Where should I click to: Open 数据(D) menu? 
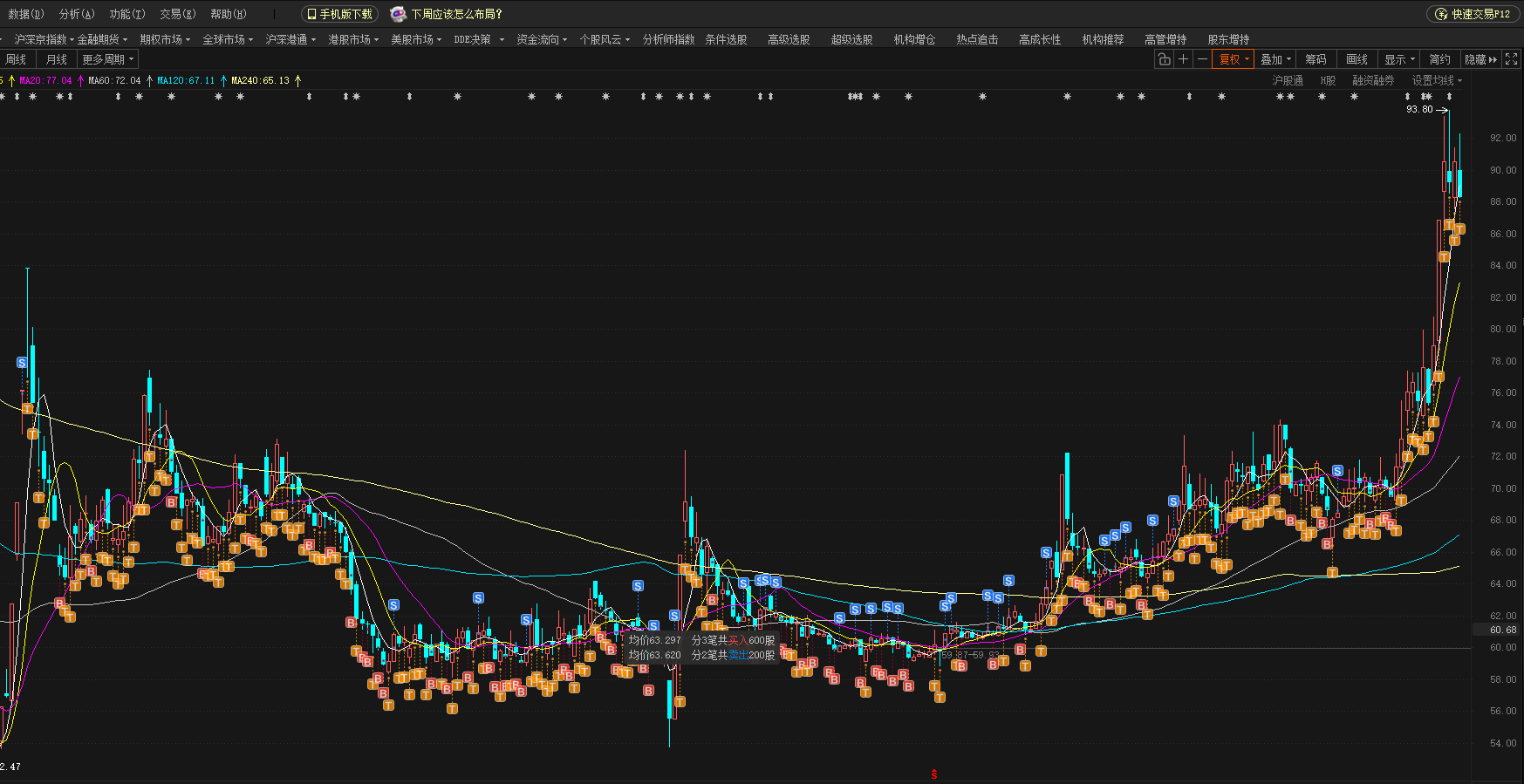pos(25,14)
